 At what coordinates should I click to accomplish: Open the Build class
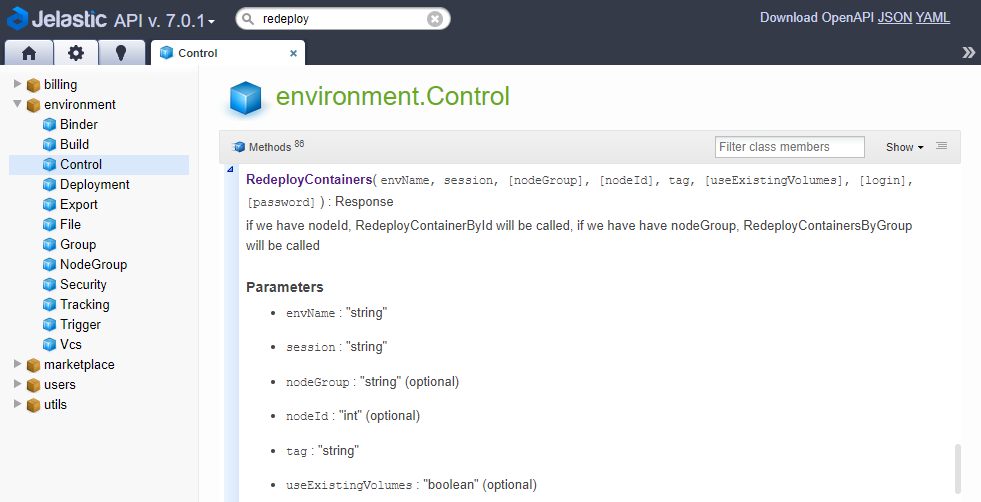click(74, 145)
